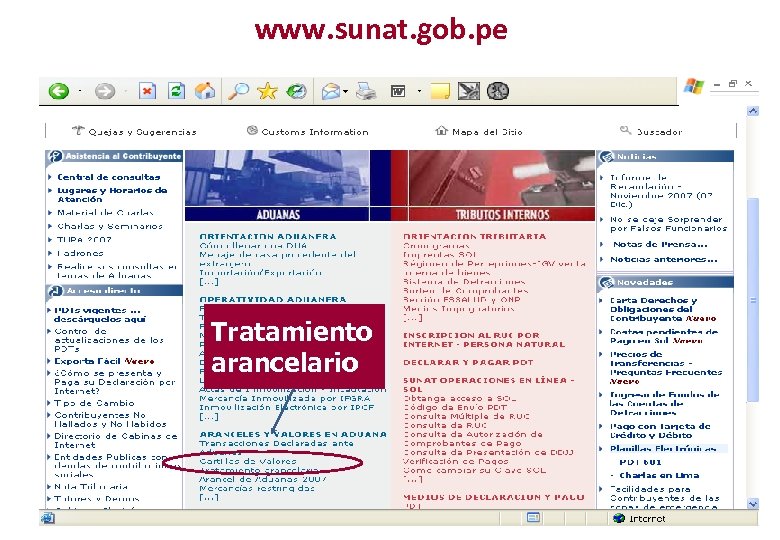This screenshot has width=780, height=540.
Task: Open Central de consultas link
Action: pyautogui.click(x=108, y=177)
